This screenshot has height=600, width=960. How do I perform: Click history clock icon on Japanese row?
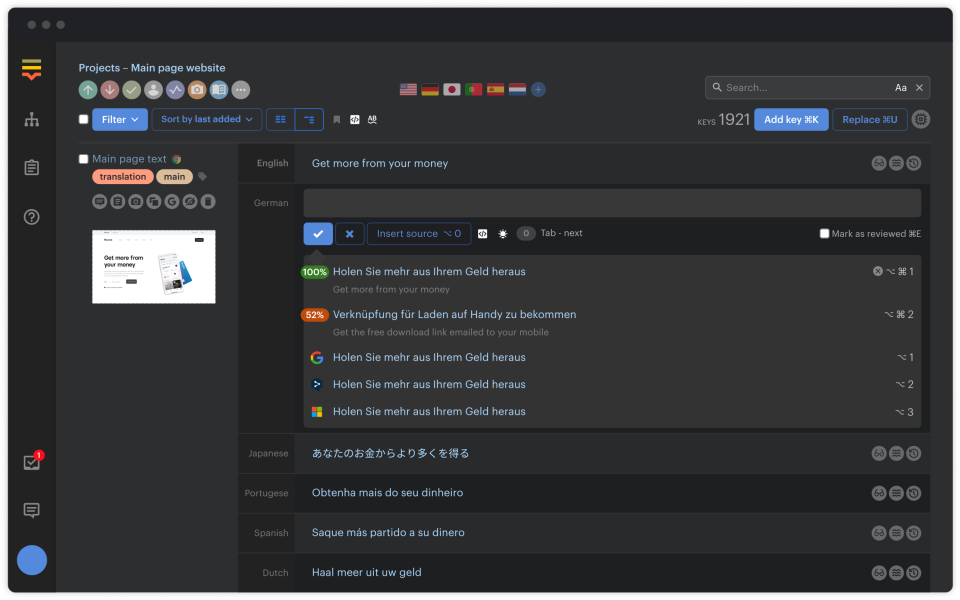(913, 454)
